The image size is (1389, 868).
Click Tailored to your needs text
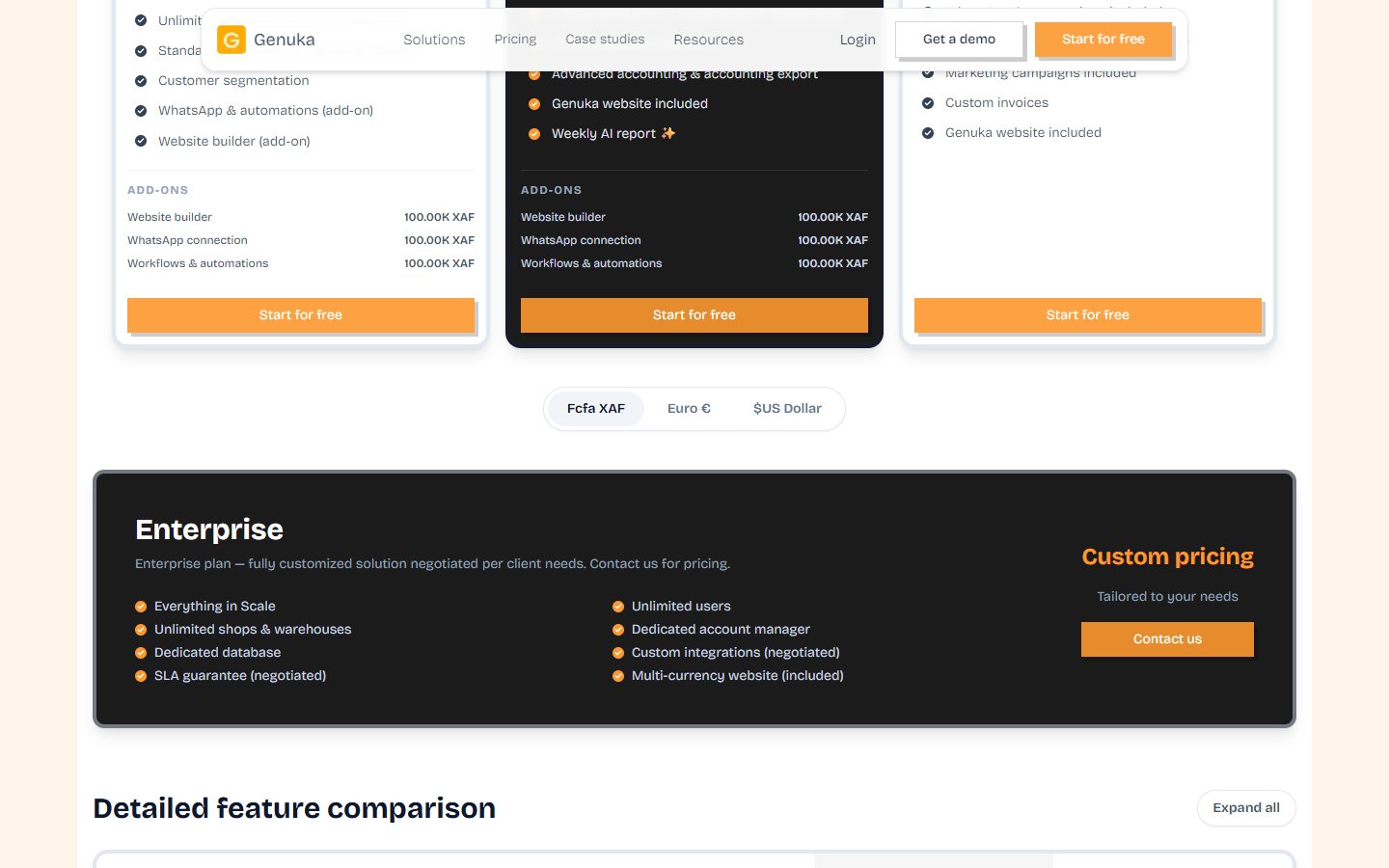1167,597
